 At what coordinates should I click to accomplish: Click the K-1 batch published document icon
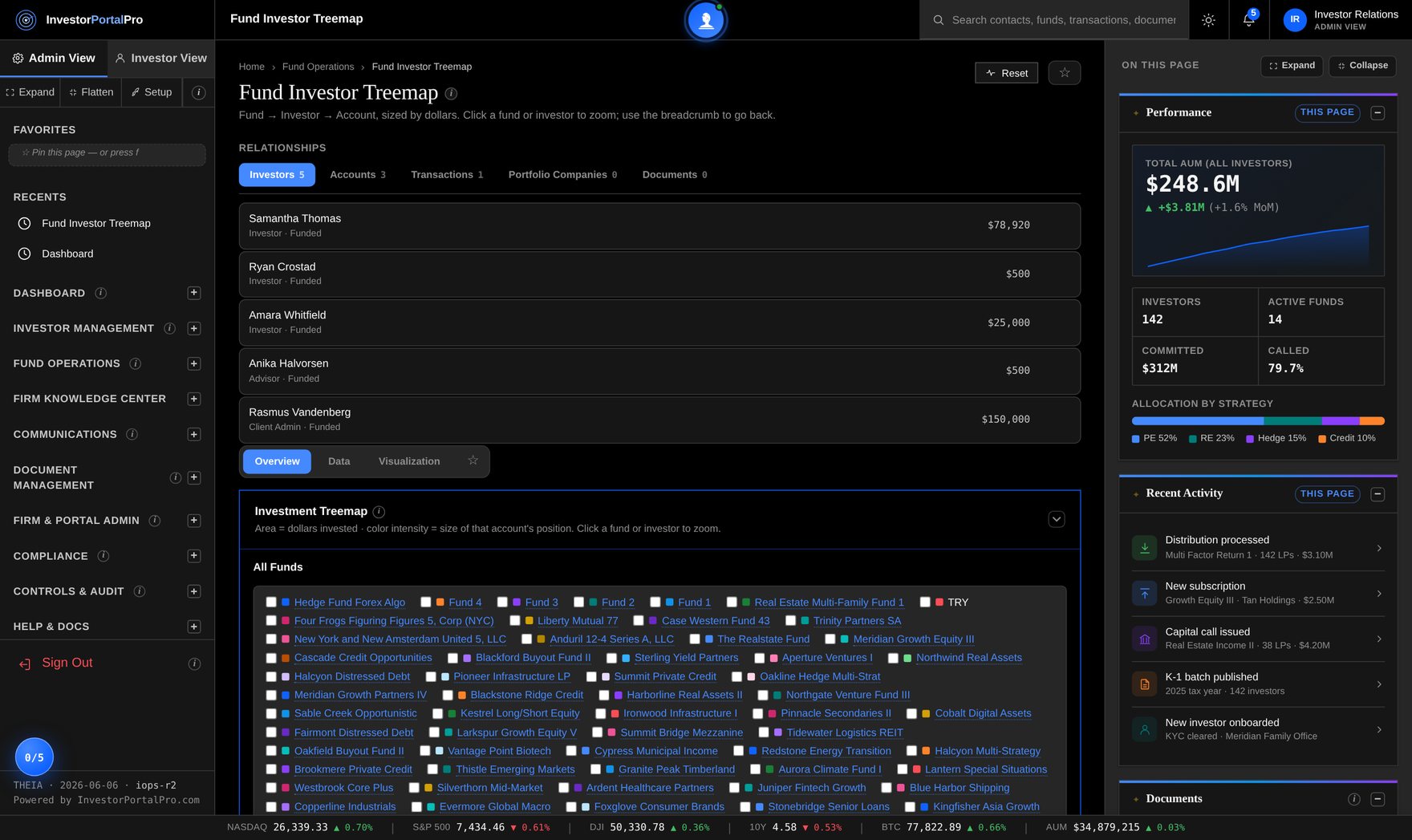point(1145,684)
